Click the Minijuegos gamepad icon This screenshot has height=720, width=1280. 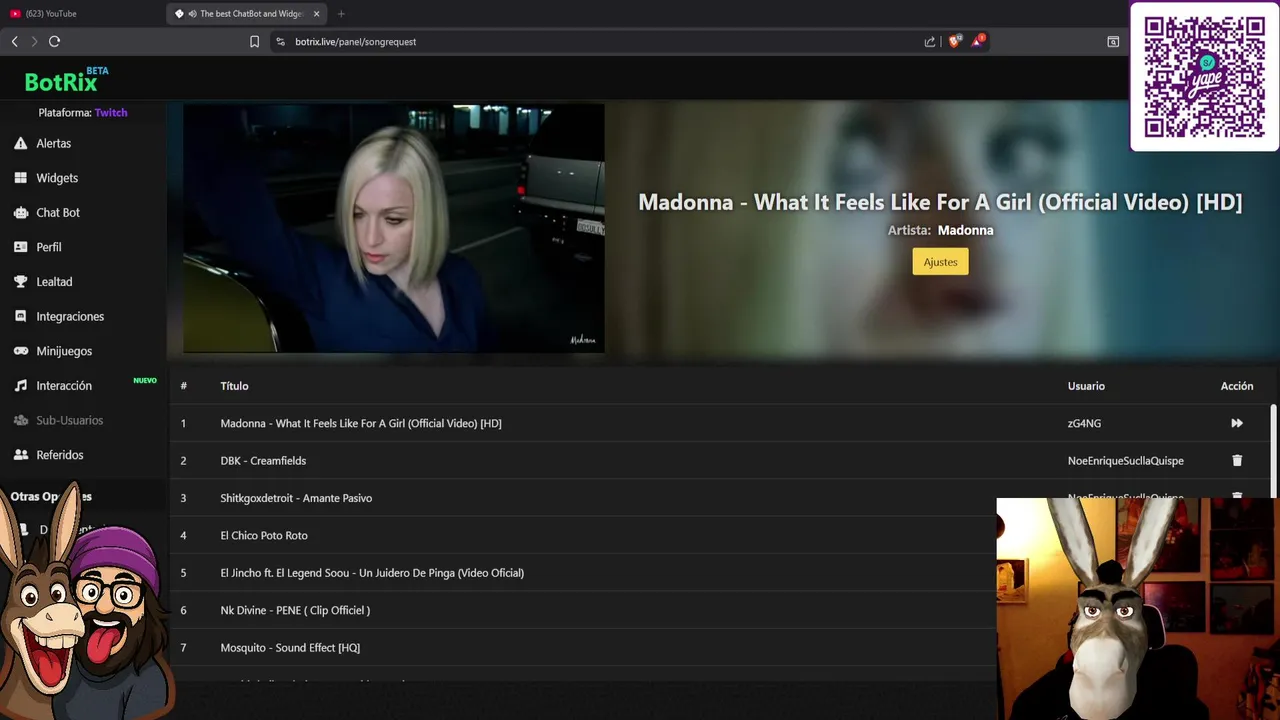[x=20, y=351]
